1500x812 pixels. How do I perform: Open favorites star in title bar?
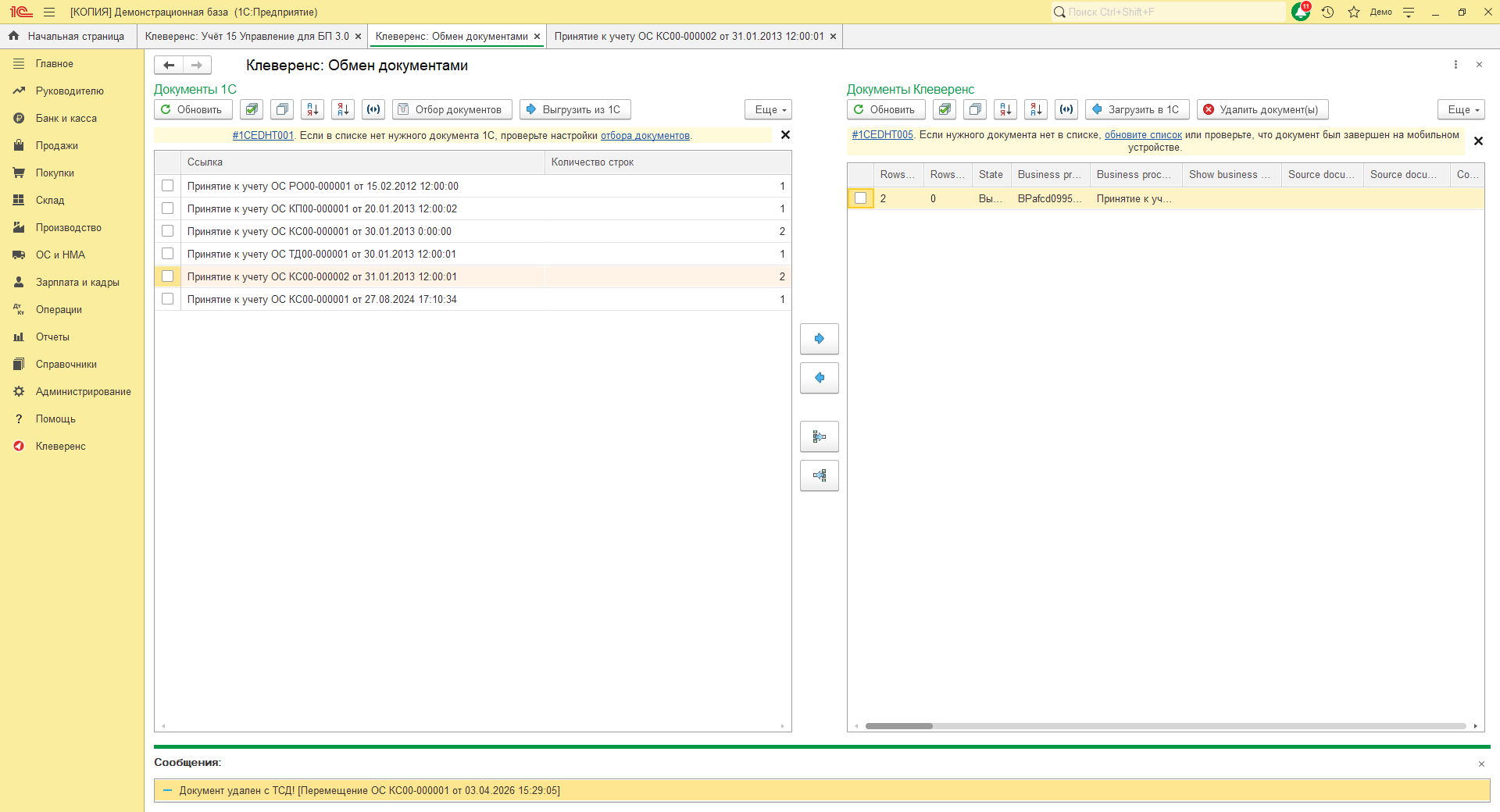pos(1354,12)
